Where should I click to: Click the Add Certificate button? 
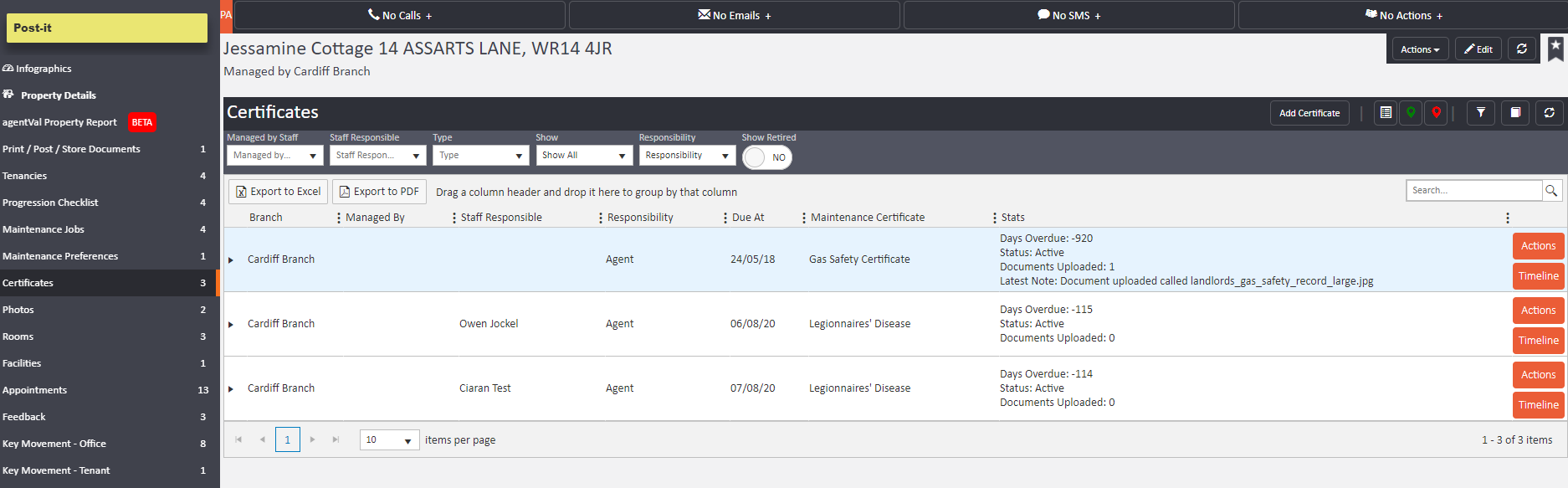pos(1309,113)
